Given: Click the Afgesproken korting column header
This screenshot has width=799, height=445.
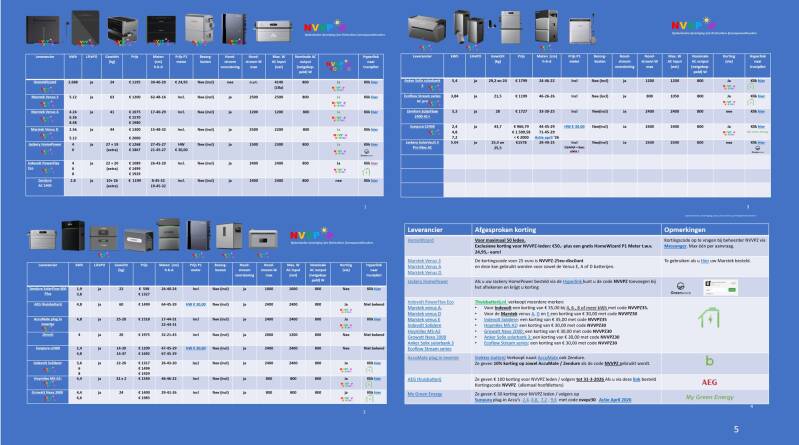Looking at the screenshot, I should pyautogui.click(x=505, y=230).
